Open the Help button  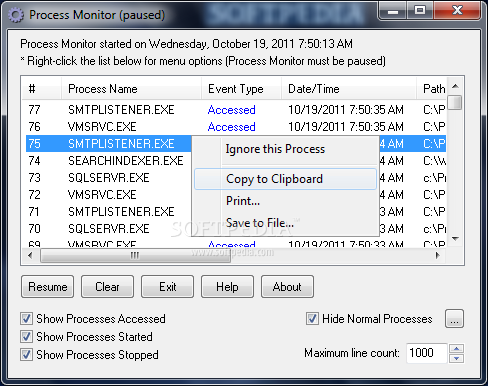click(x=227, y=287)
